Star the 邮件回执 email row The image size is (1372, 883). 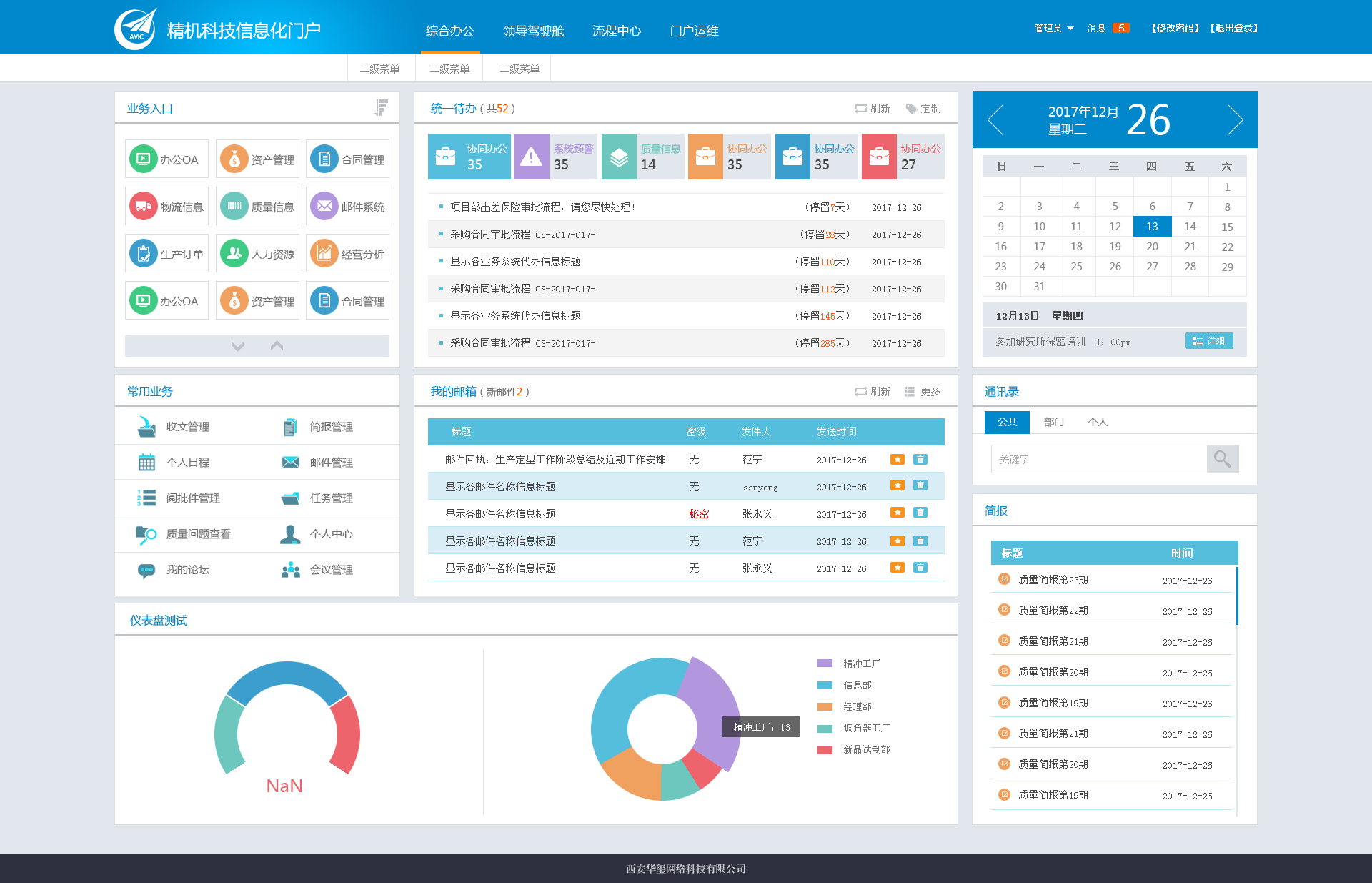tap(898, 460)
